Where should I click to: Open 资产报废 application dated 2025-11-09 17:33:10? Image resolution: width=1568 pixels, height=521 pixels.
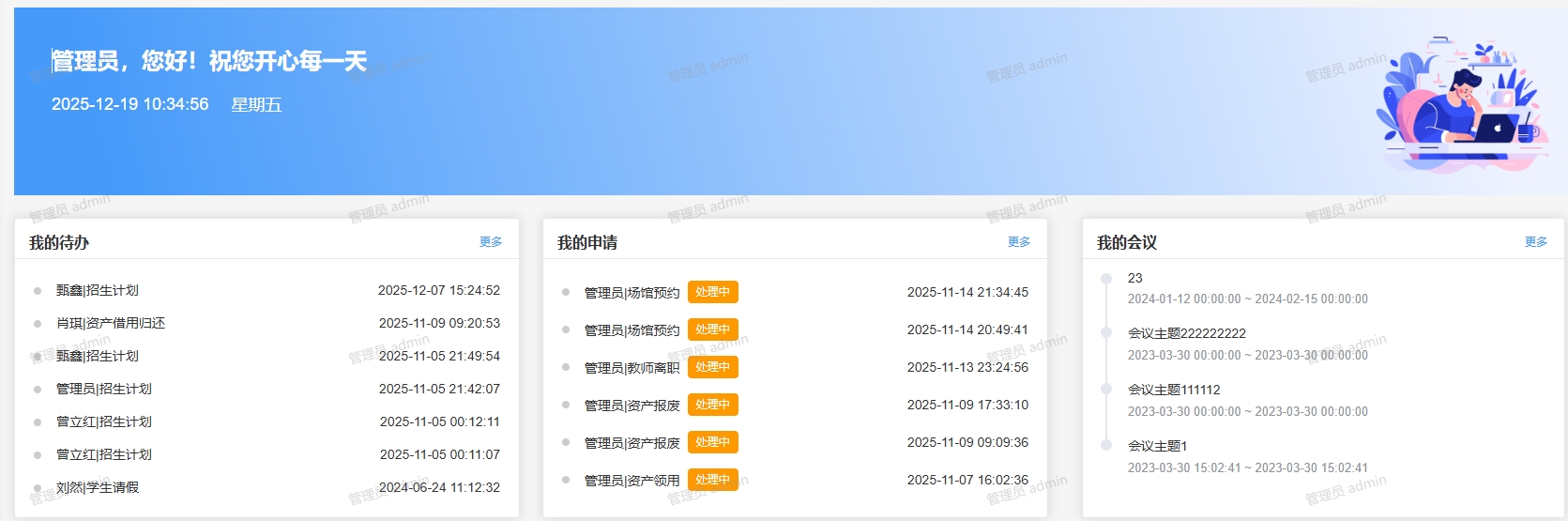[632, 406]
